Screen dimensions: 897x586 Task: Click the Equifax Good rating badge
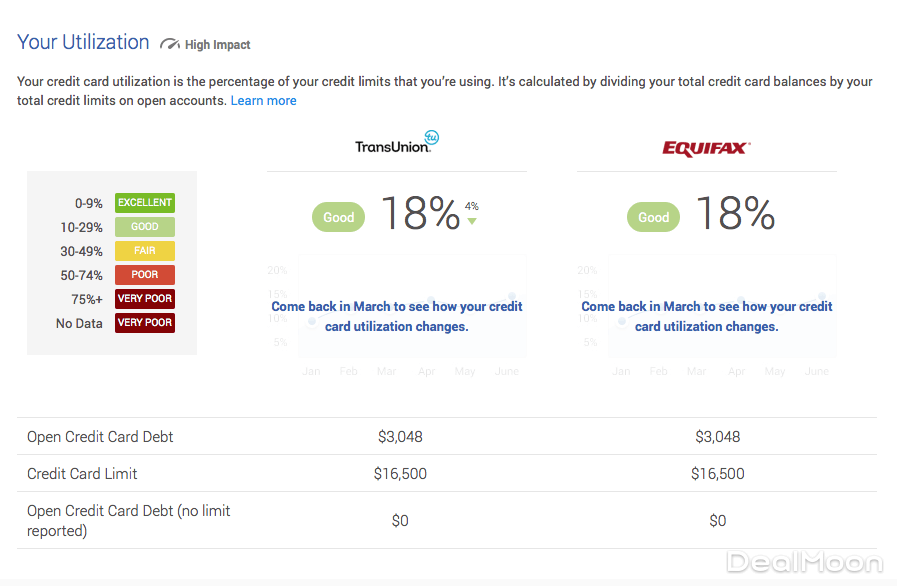(x=653, y=217)
